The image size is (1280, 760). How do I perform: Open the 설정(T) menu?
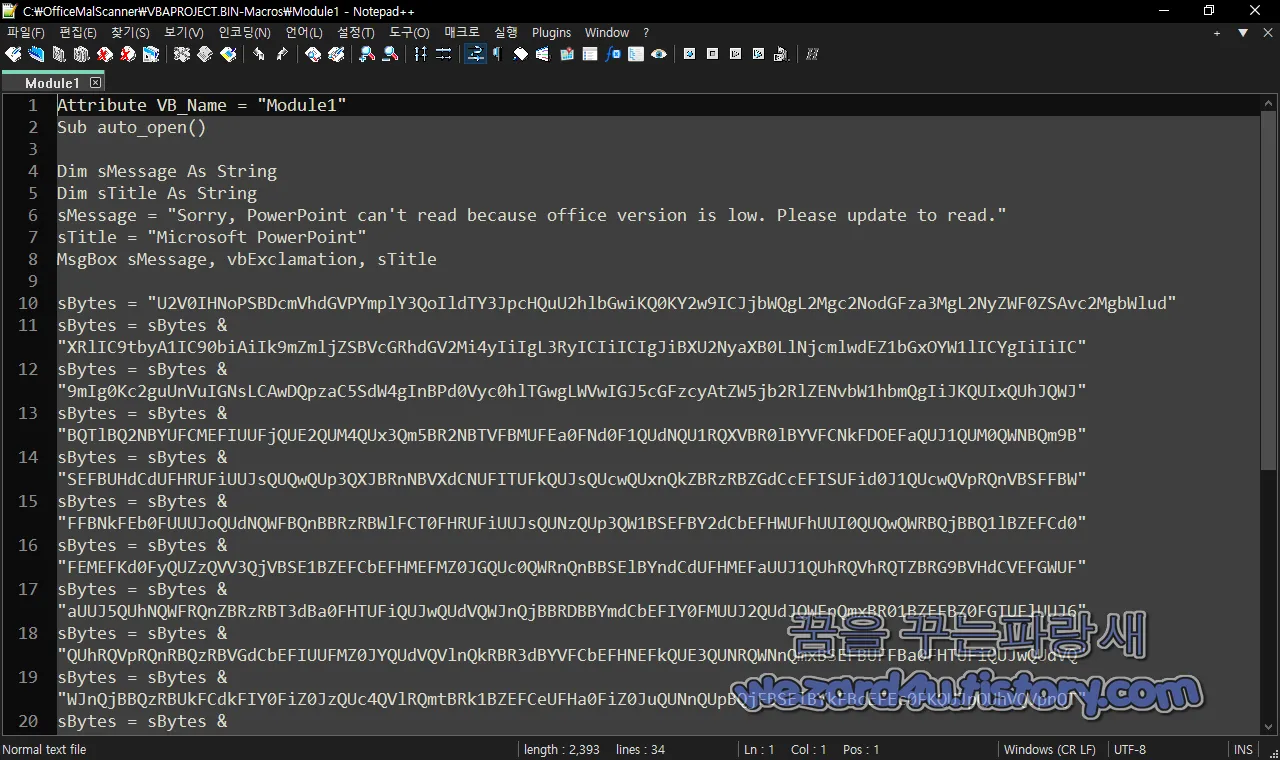pos(356,33)
